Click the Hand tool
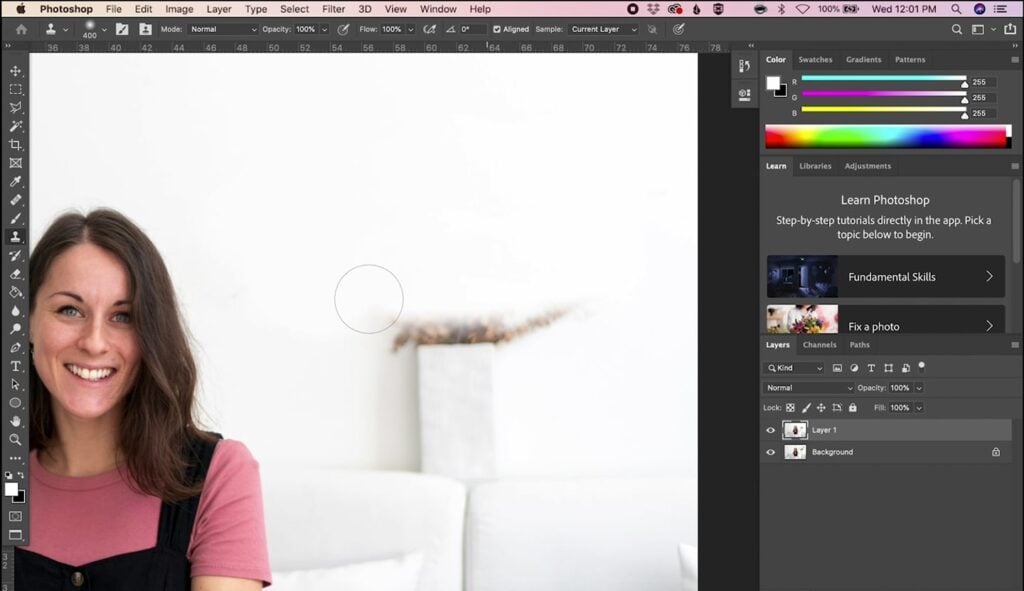Image resolution: width=1024 pixels, height=591 pixels. (15, 421)
